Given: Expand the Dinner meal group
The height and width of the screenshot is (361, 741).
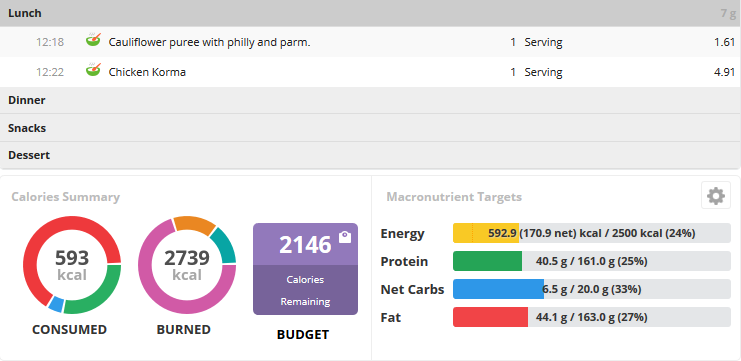Looking at the screenshot, I should click(370, 100).
